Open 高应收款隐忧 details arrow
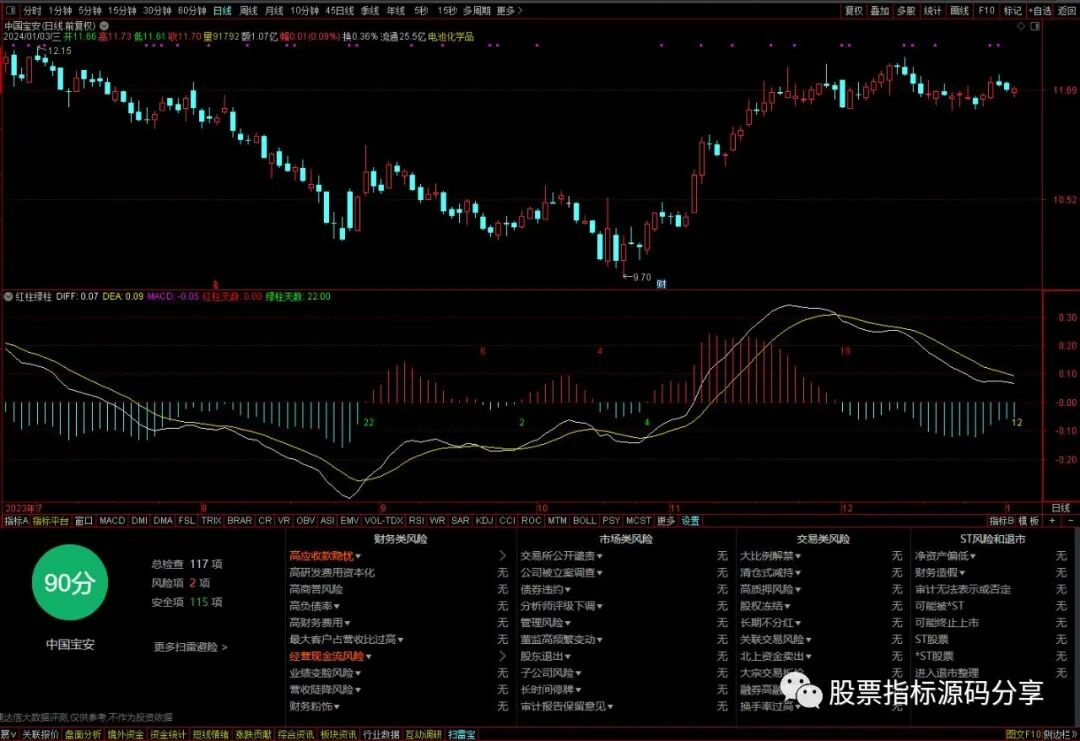Viewport: 1080px width, 741px height. tap(502, 556)
